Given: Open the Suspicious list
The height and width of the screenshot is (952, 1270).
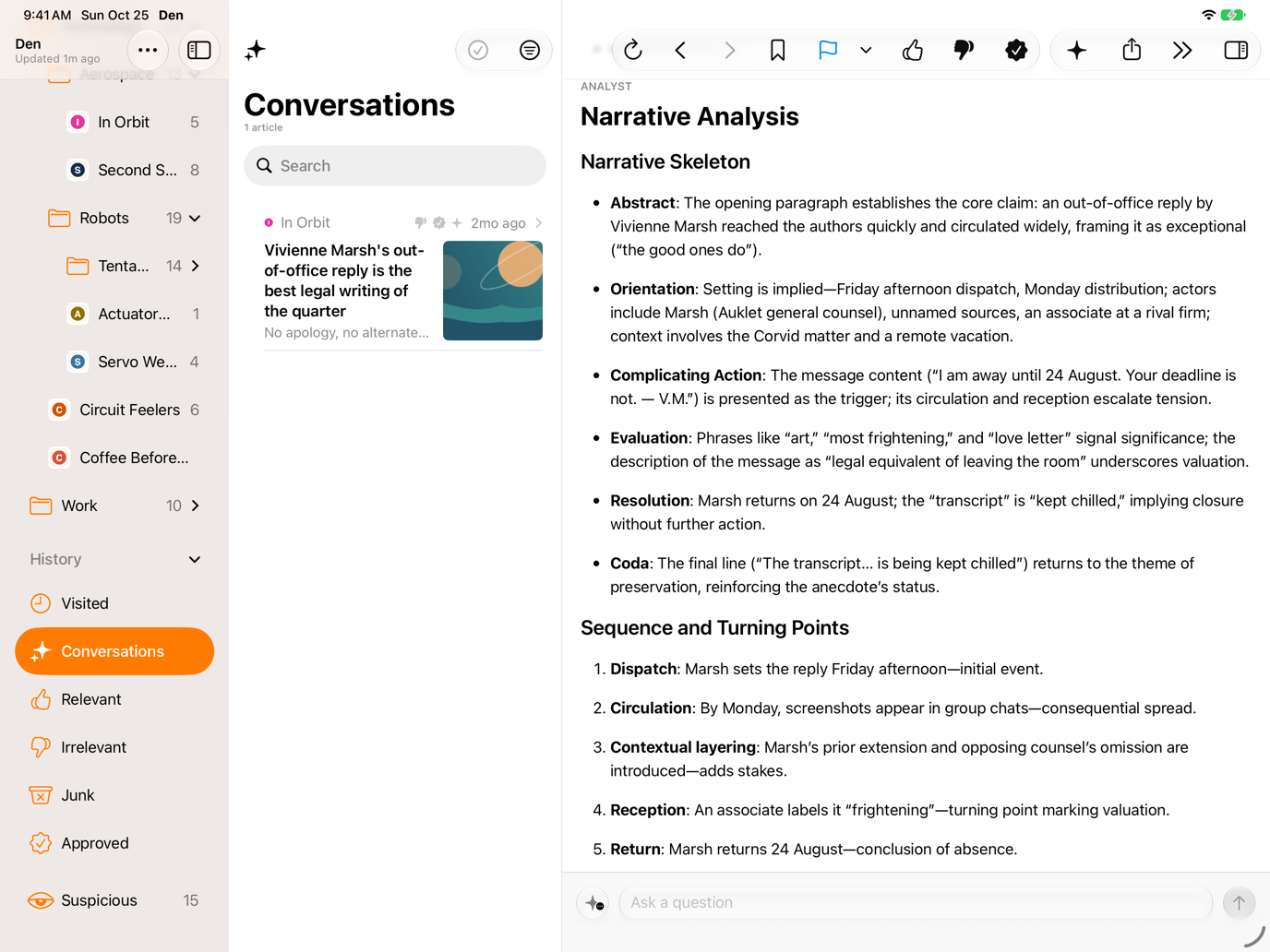Looking at the screenshot, I should pos(114,900).
